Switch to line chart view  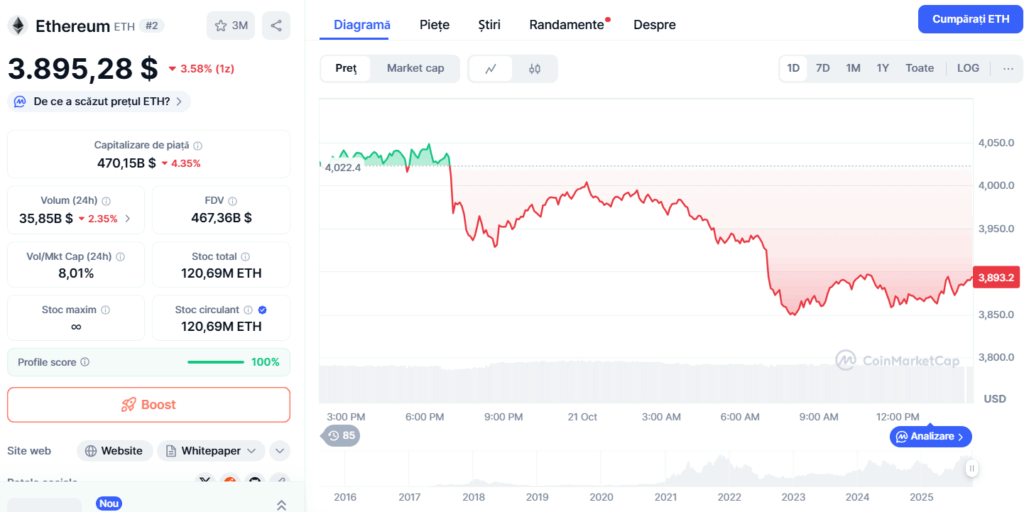click(491, 69)
